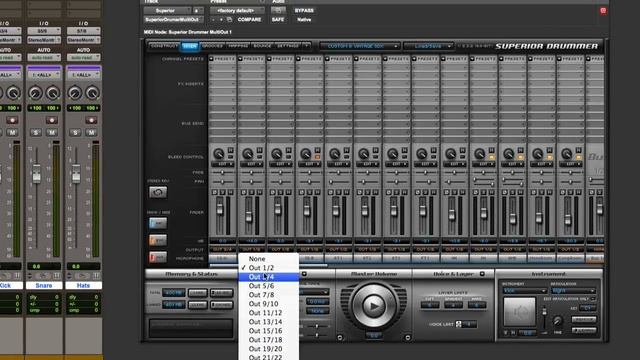Solo the Hats track
This screenshot has height=360, width=640.
click(x=75, y=133)
